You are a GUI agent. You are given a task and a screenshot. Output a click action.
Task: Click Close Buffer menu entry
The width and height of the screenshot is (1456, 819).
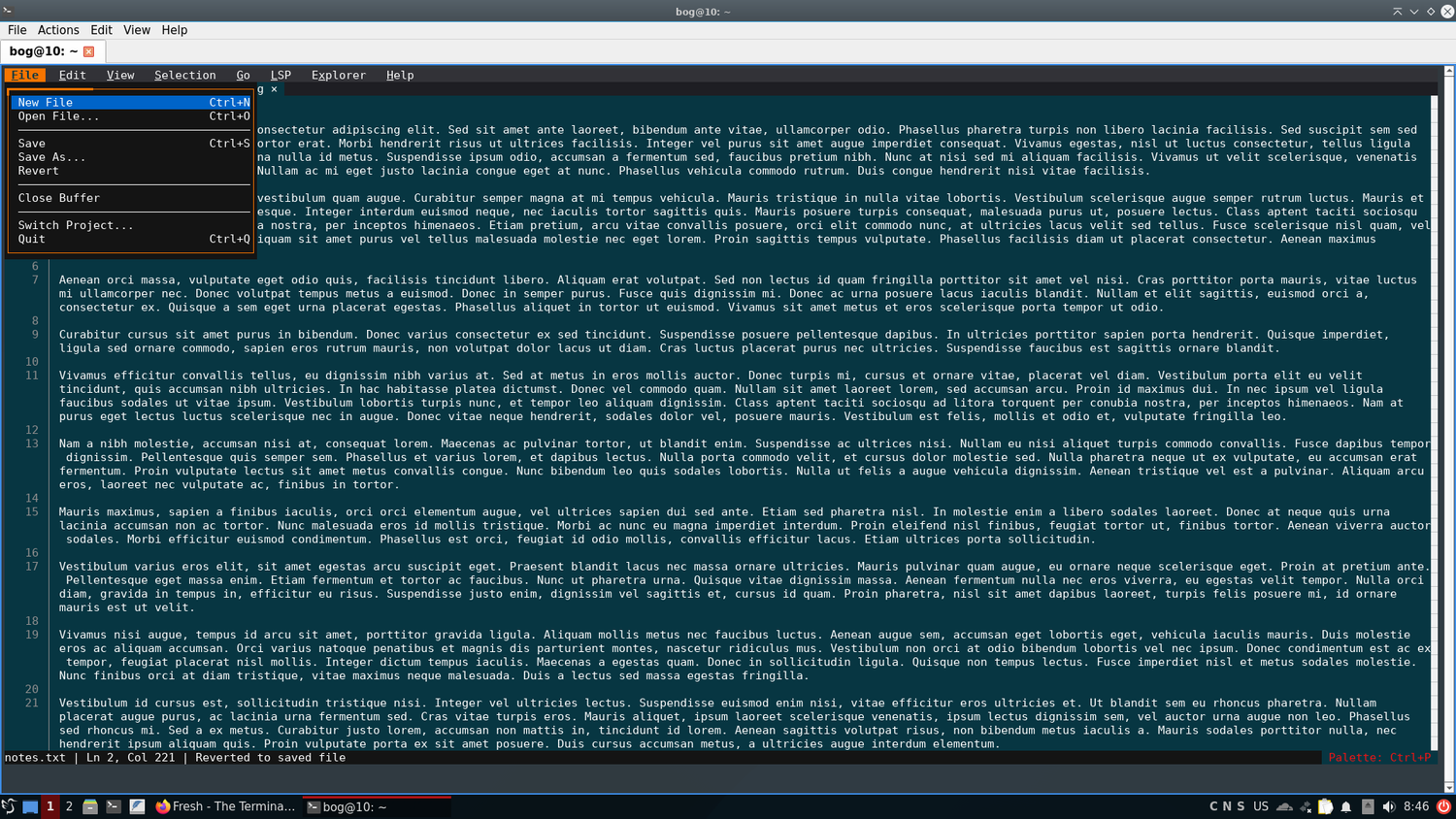[132, 197]
